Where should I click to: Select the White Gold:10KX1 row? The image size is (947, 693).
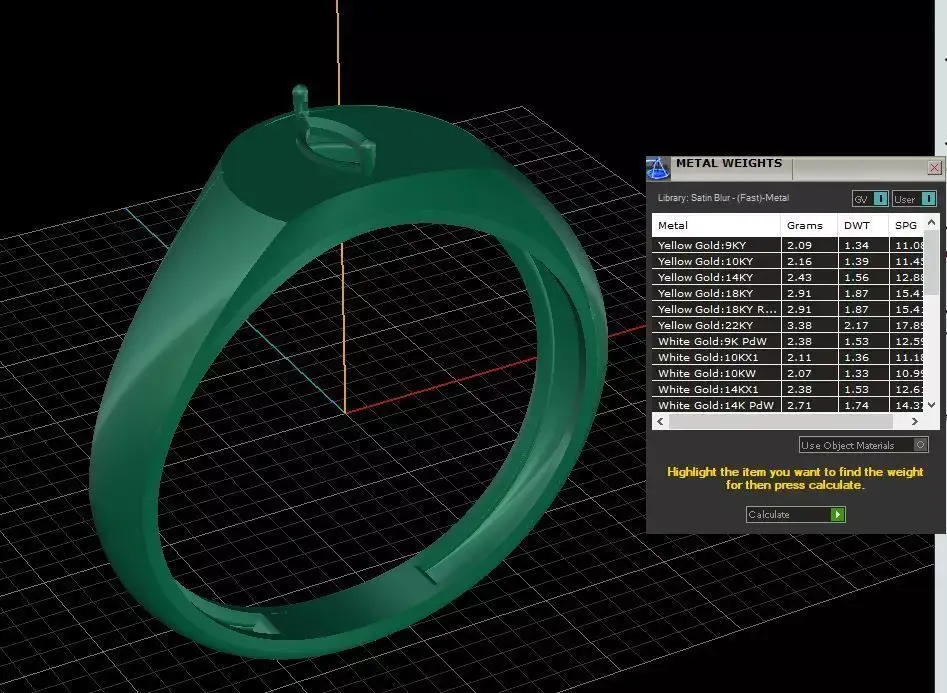[x=788, y=357]
